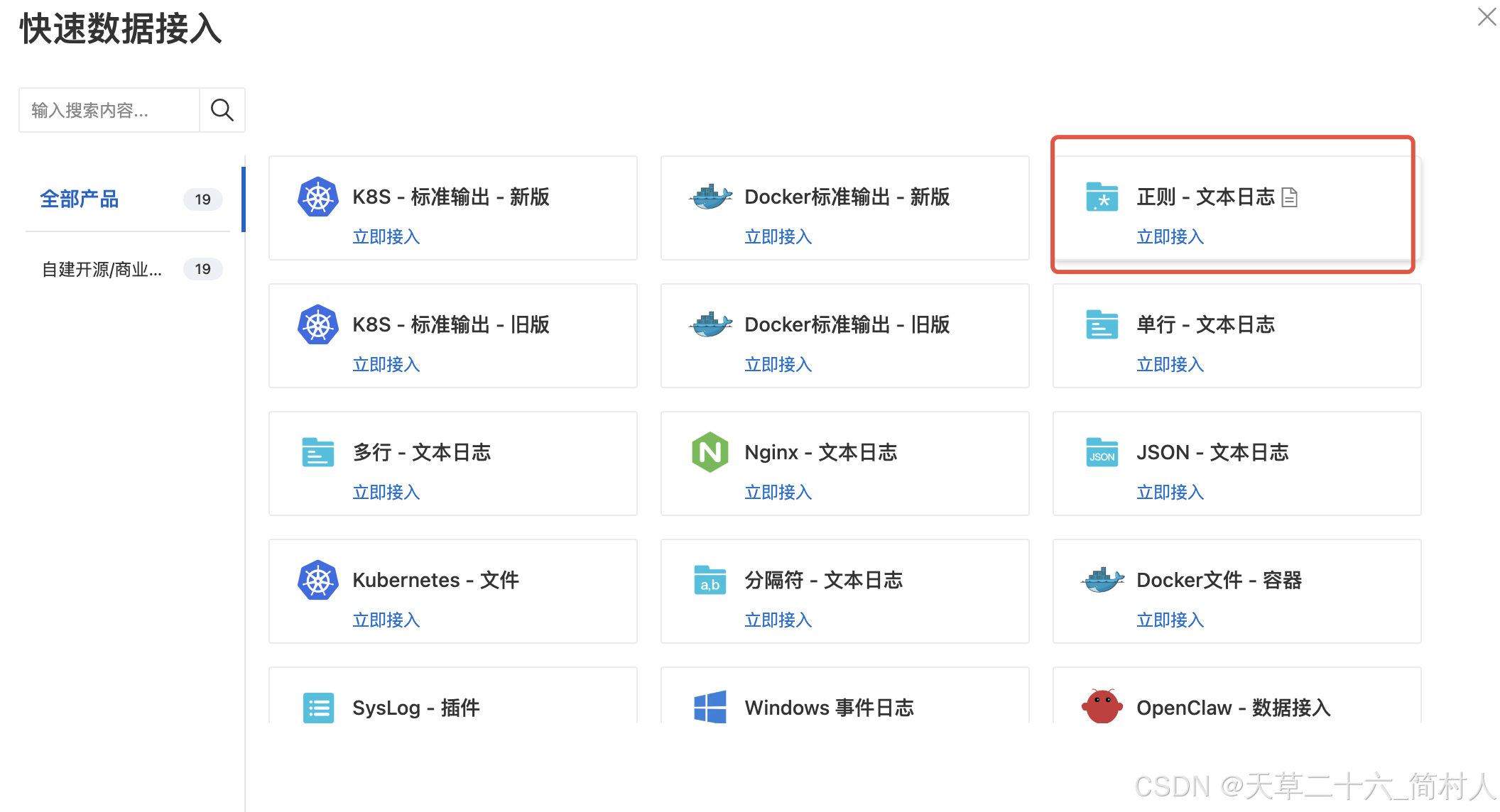Click 立即接入 under Docker文件 - 容器
1500x812 pixels.
(1170, 620)
